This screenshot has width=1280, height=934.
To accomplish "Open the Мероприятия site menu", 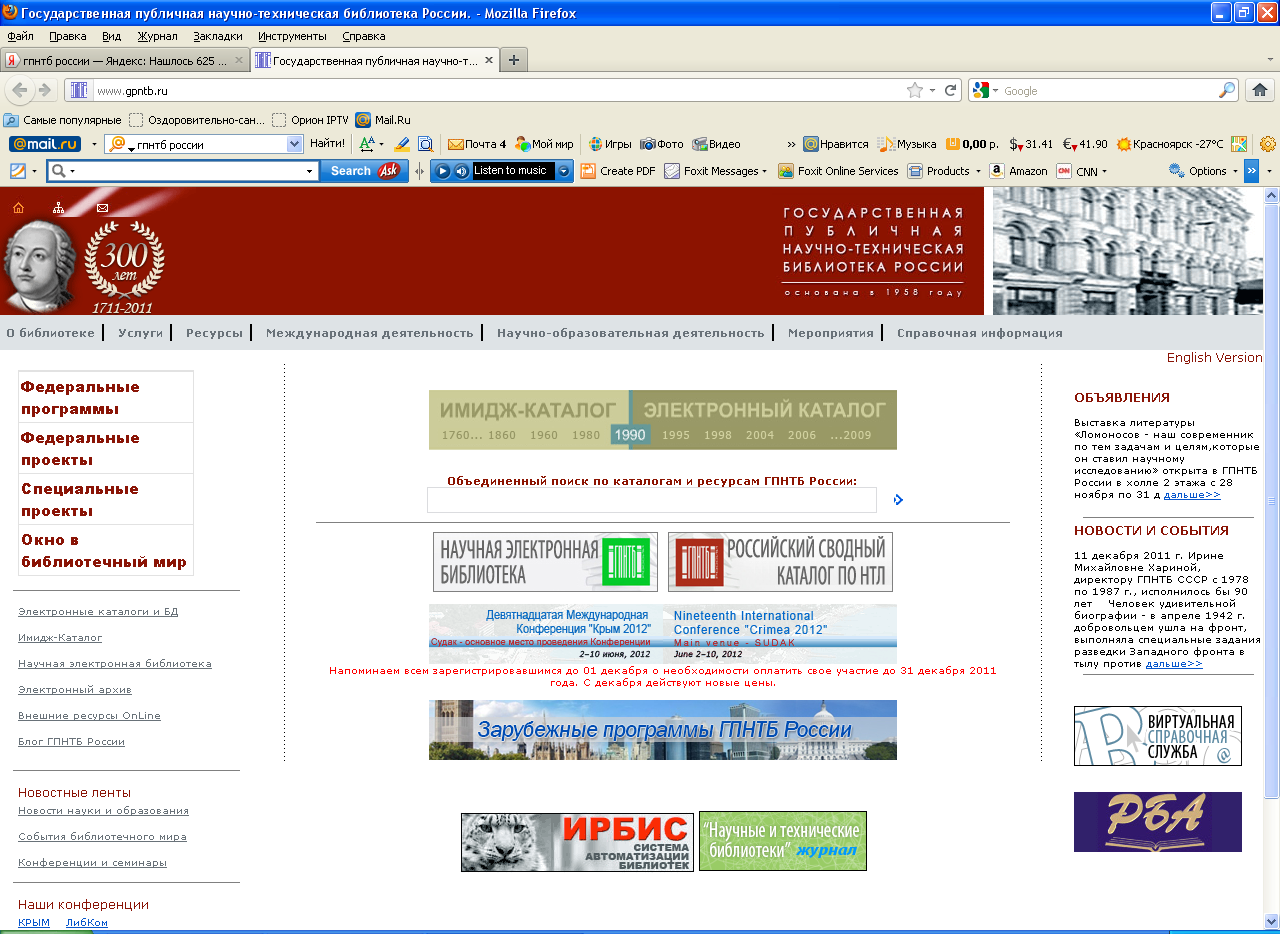I will [831, 333].
